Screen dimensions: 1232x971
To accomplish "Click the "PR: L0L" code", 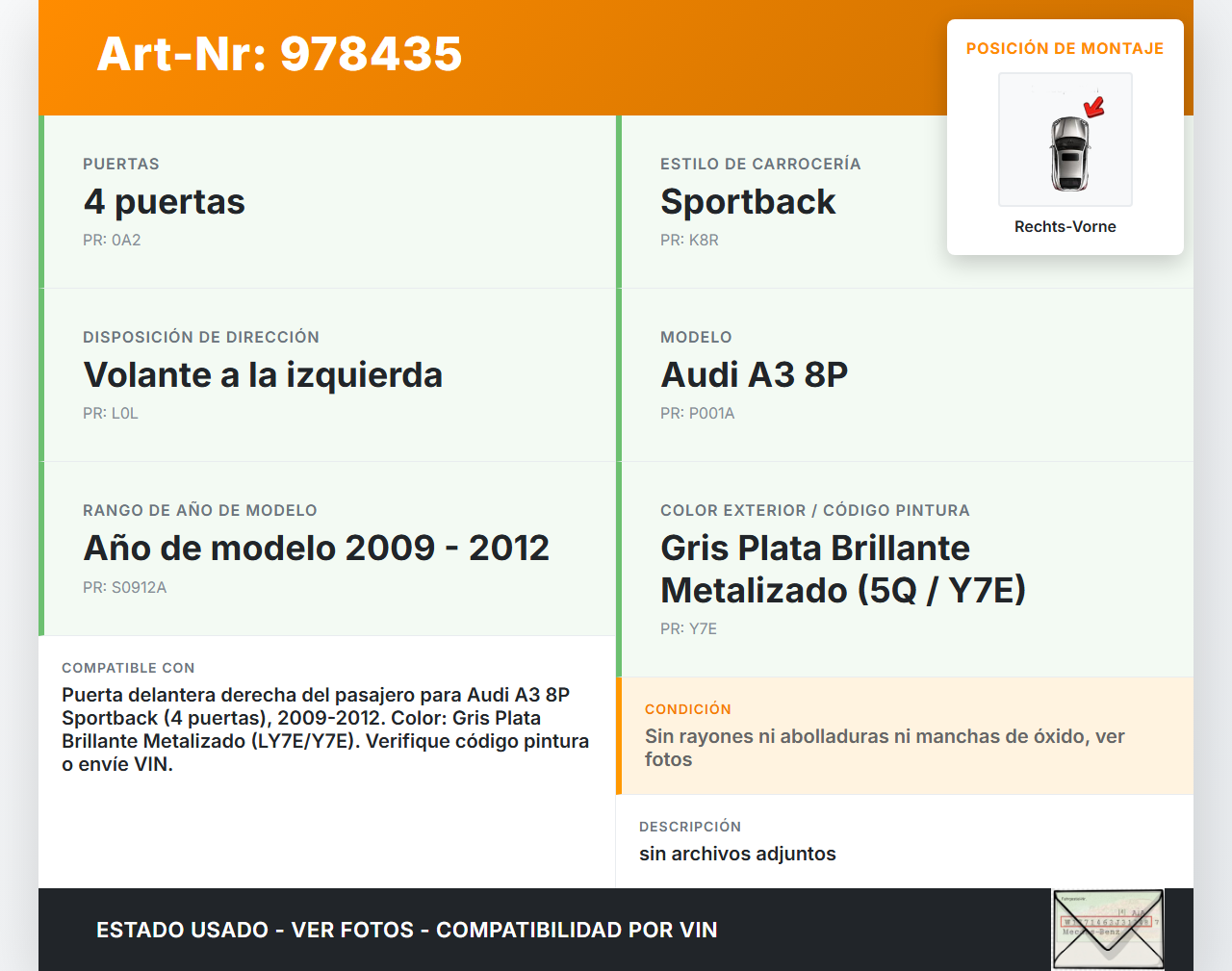I will point(111,413).
